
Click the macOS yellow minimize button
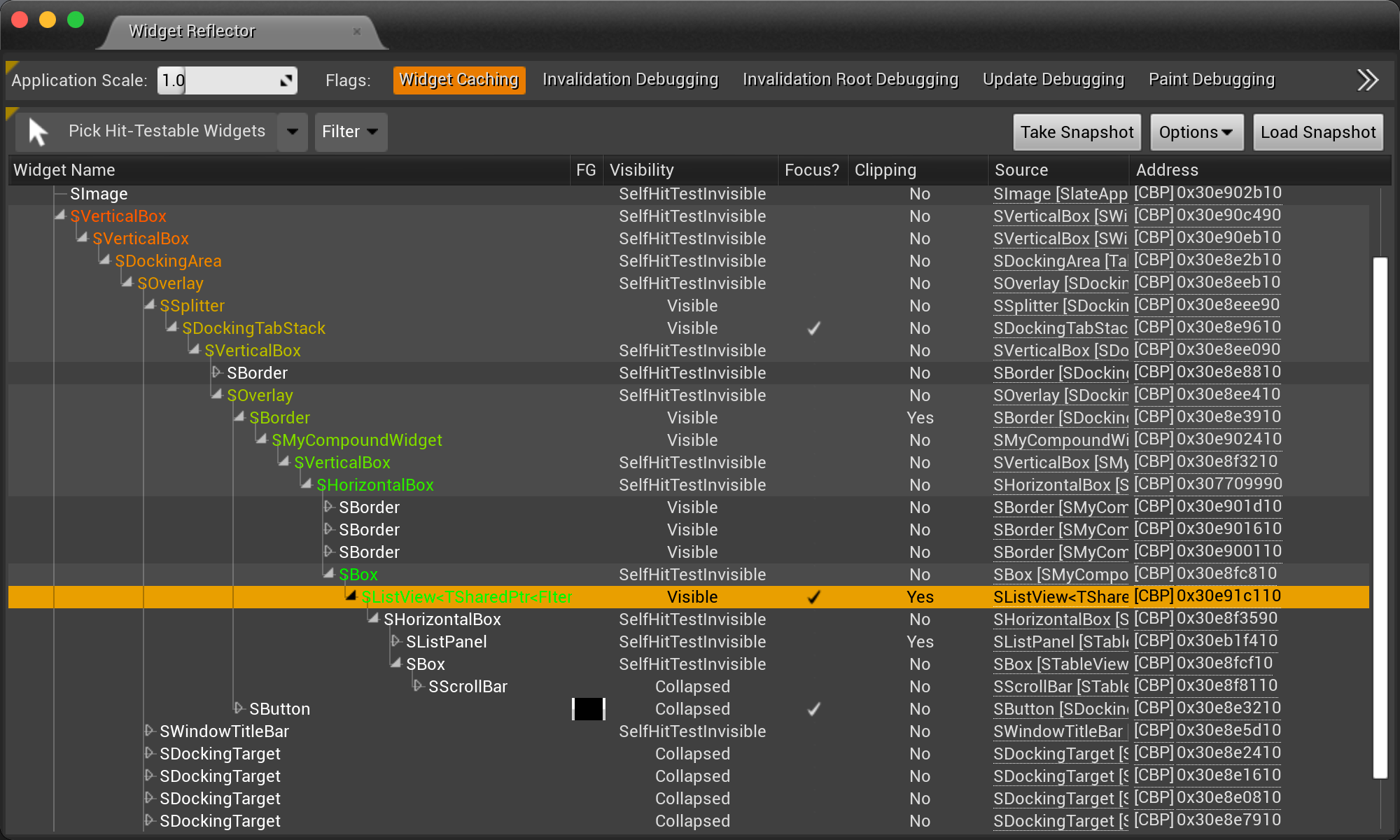point(48,20)
